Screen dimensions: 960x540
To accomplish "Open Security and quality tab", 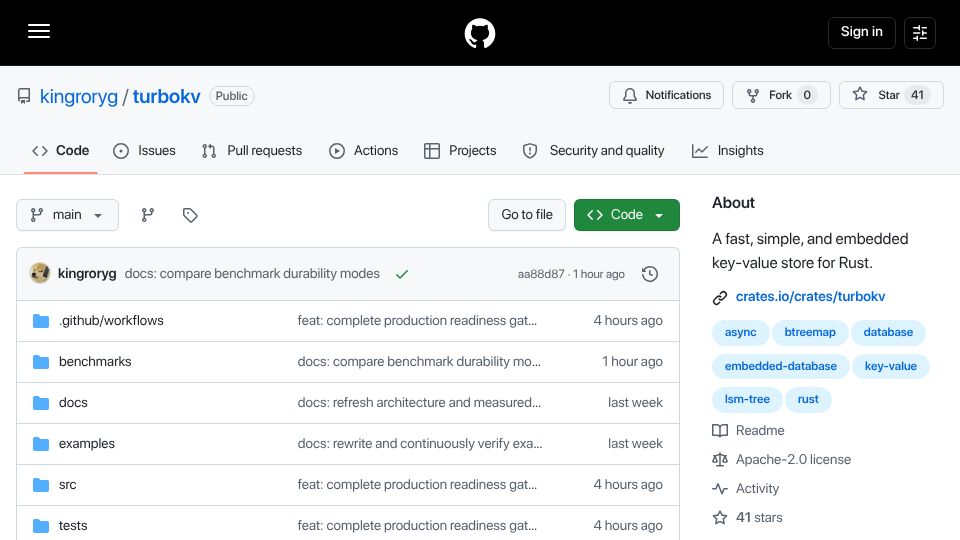I will tap(593, 151).
